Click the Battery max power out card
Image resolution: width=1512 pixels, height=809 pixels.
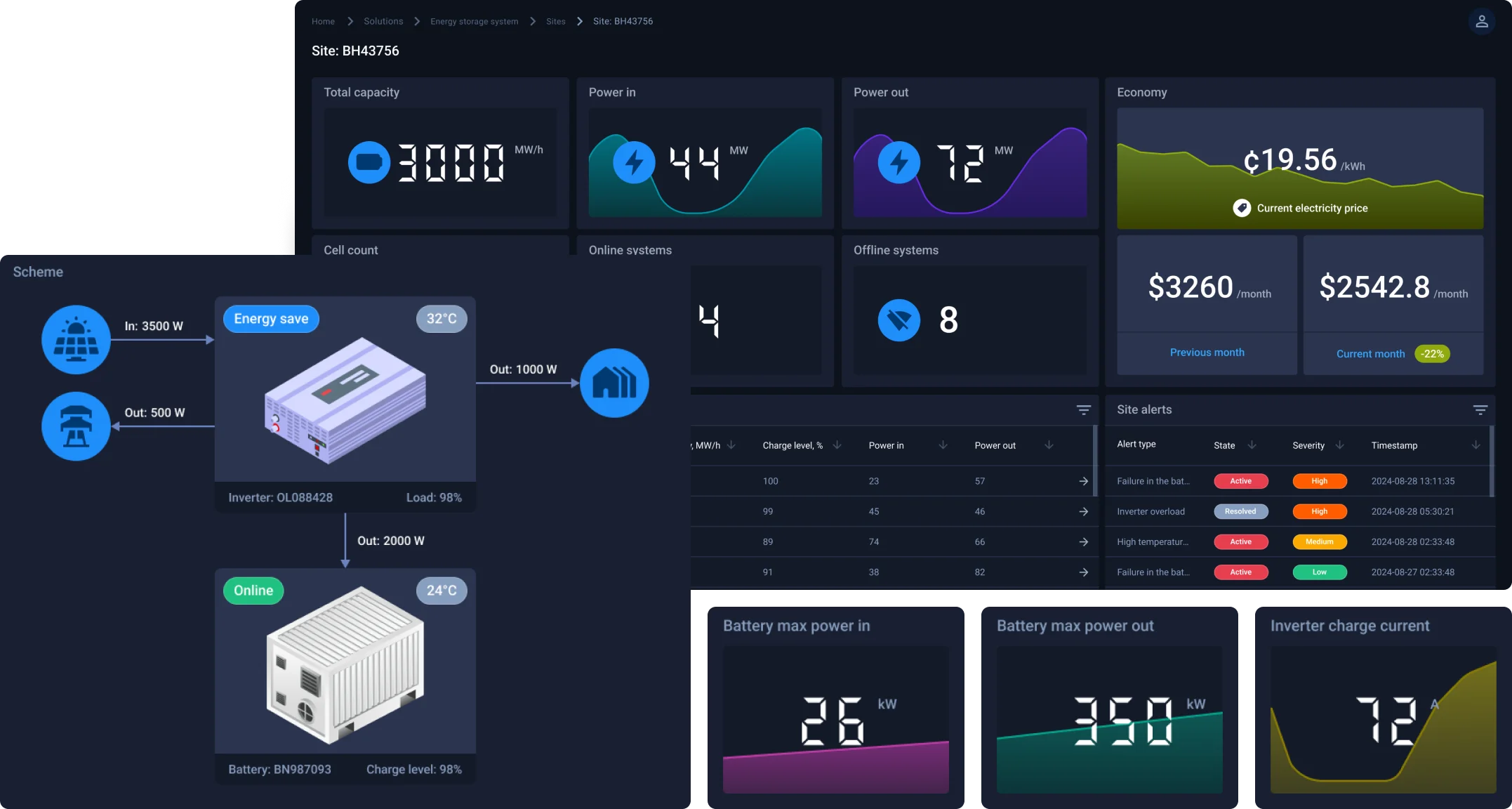coord(1109,707)
